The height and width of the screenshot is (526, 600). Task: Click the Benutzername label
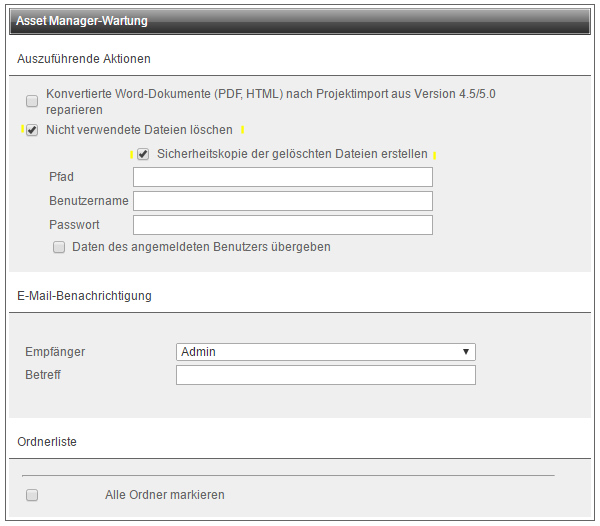(88, 201)
